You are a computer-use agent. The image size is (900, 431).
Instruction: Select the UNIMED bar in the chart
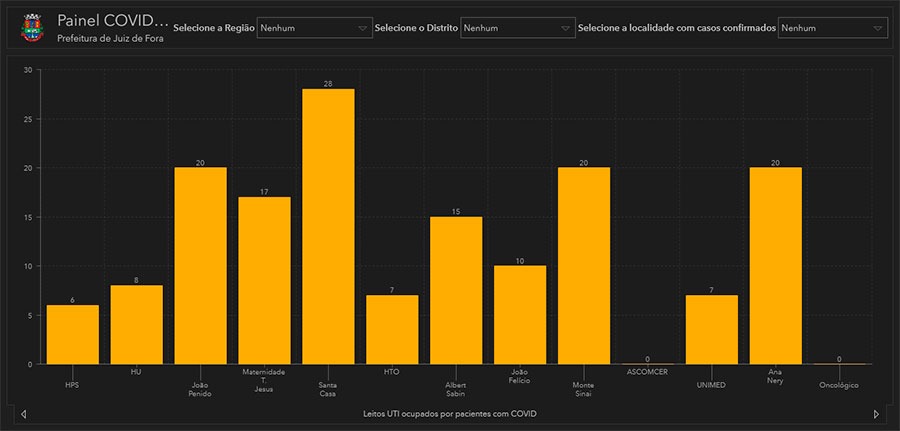pos(712,330)
